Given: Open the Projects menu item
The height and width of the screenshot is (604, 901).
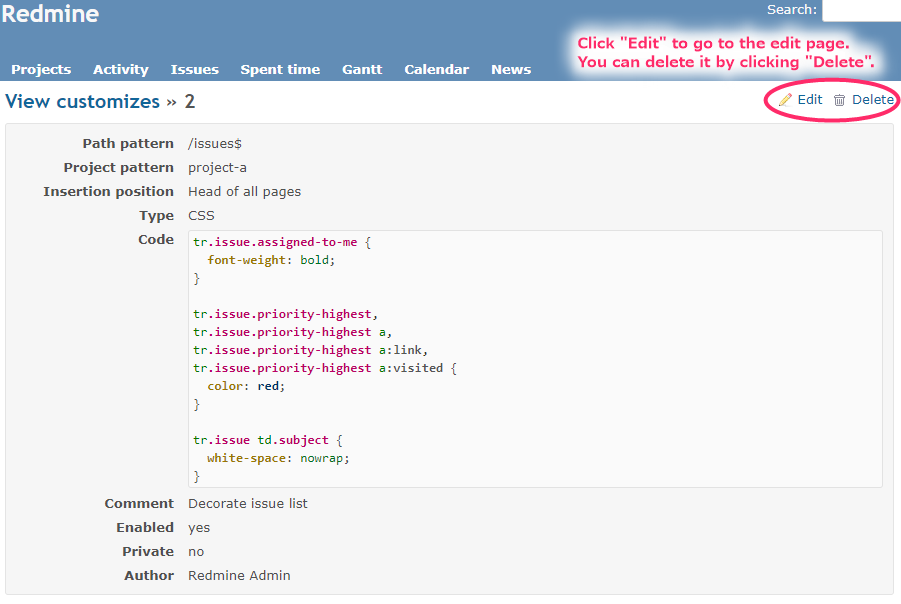Looking at the screenshot, I should 41,70.
